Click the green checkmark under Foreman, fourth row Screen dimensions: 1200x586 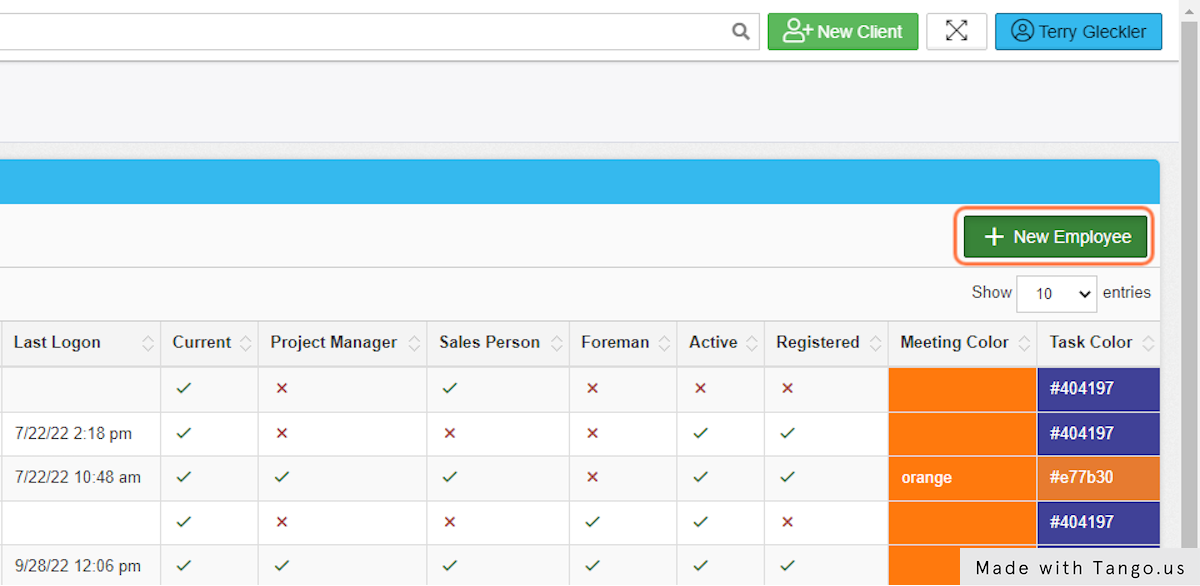coord(592,522)
